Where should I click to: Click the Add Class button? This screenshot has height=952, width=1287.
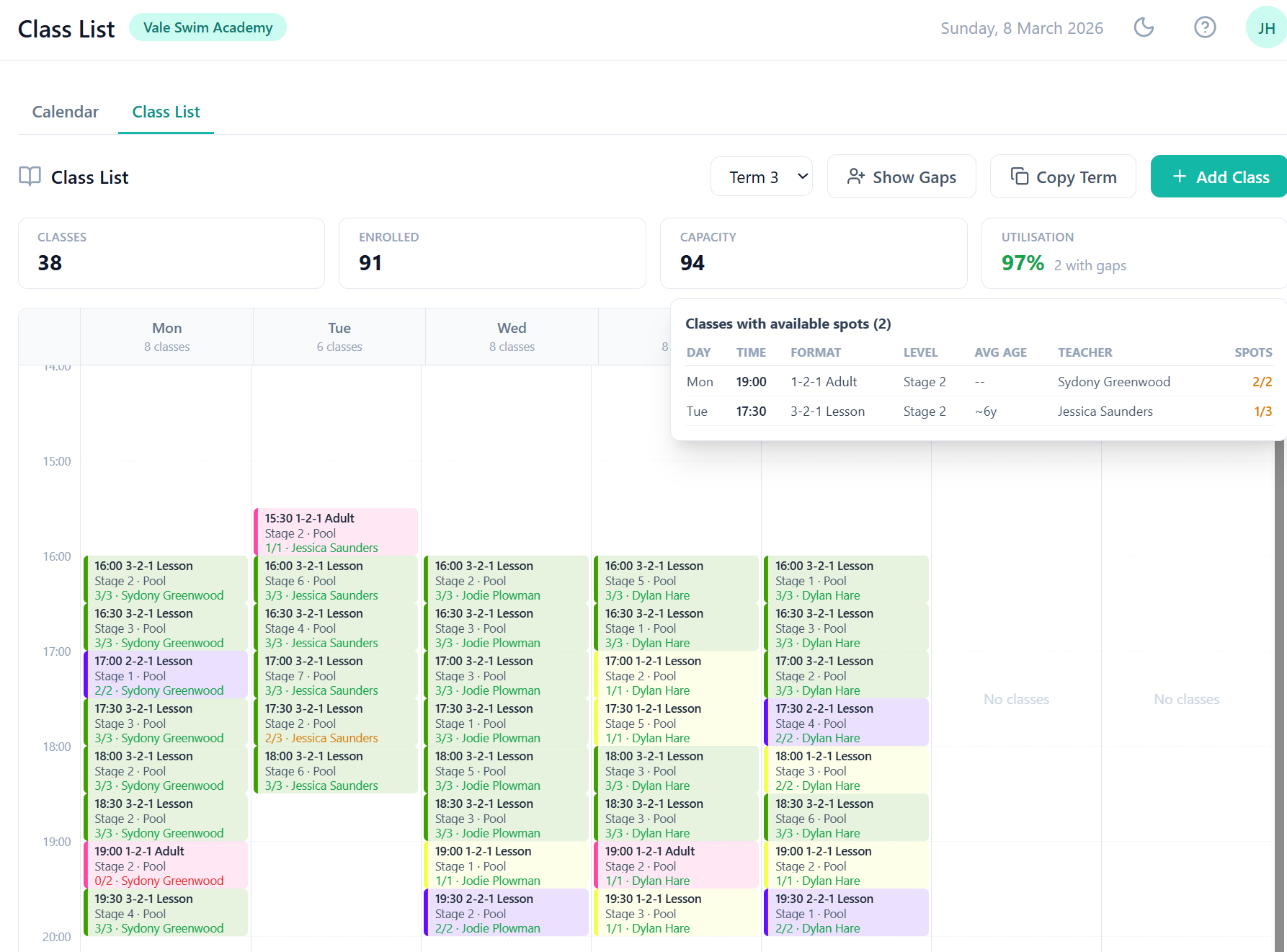[1218, 176]
